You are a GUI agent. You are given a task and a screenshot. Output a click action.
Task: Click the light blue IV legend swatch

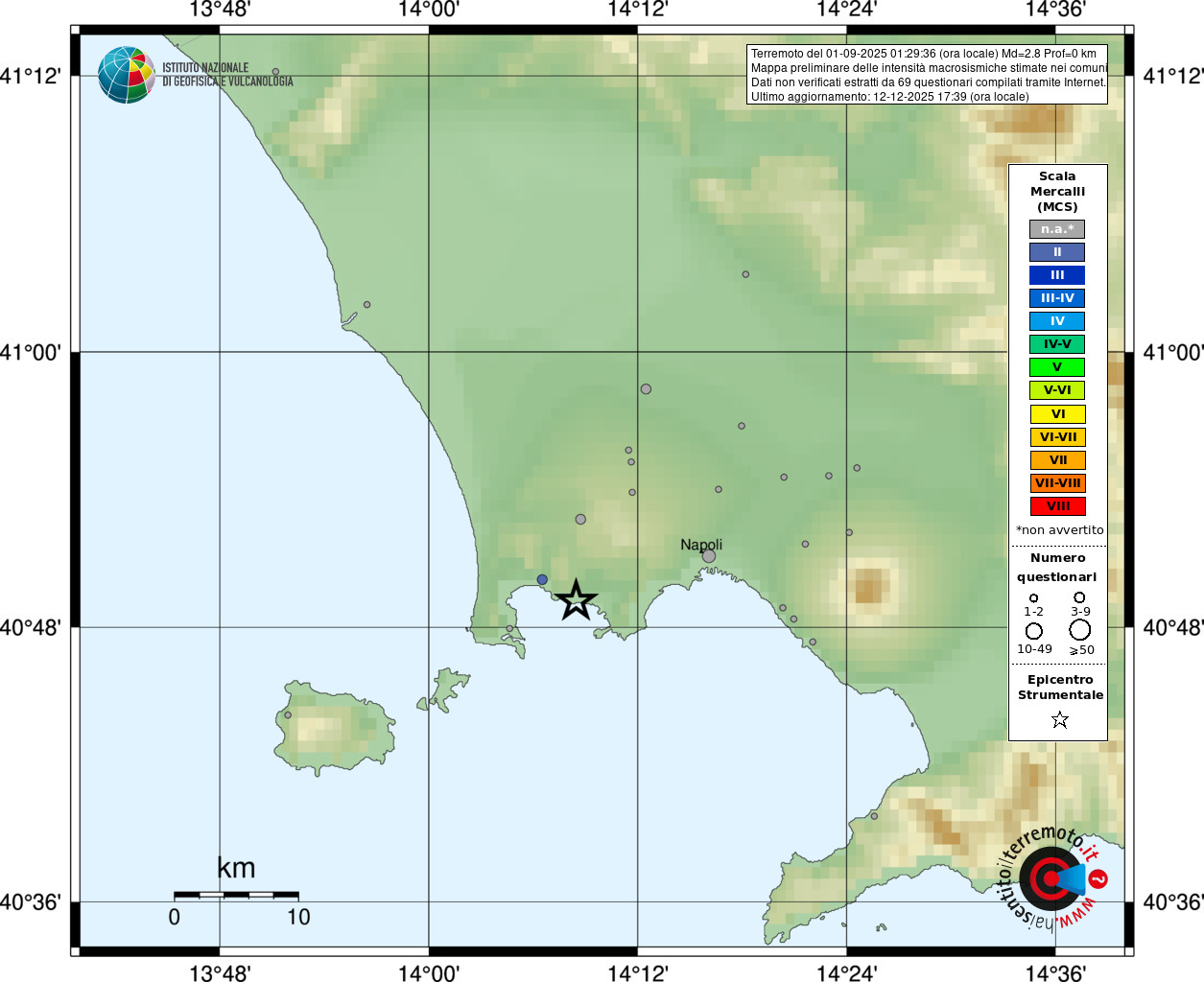pyautogui.click(x=1057, y=321)
